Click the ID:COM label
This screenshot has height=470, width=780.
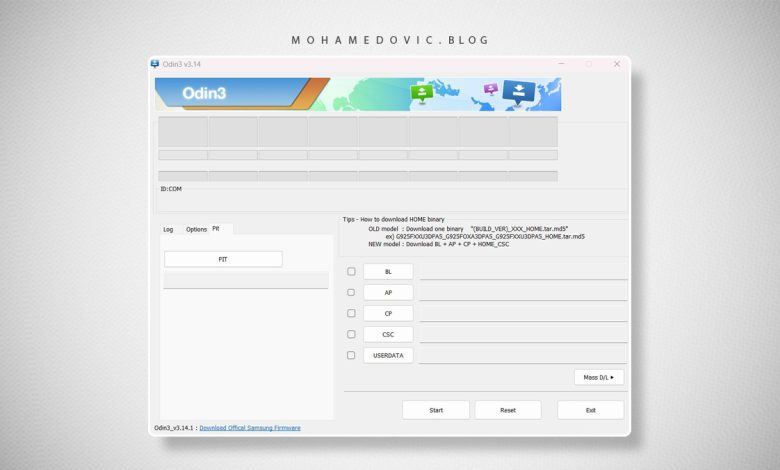(x=171, y=189)
